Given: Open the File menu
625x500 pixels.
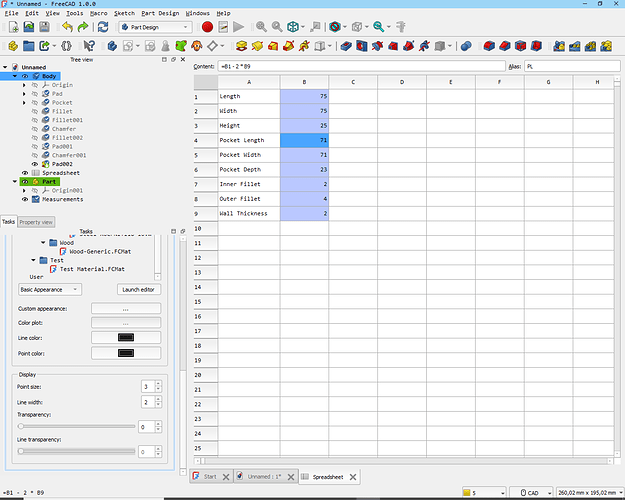Looking at the screenshot, I should [12, 14].
